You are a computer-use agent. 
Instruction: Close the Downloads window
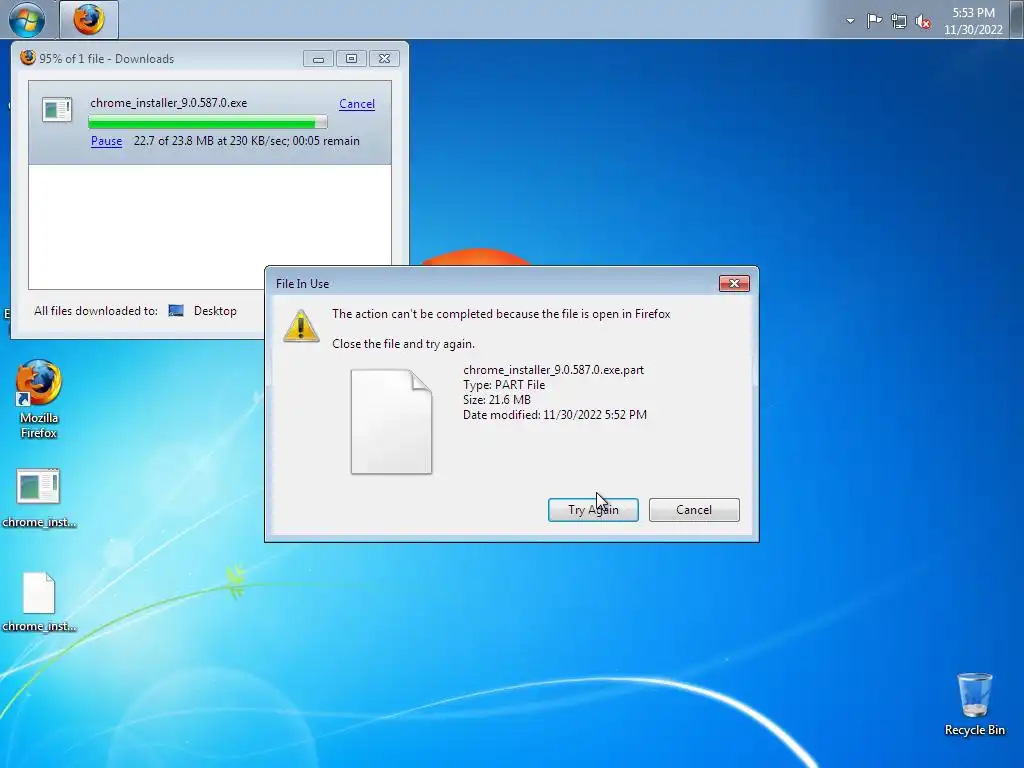[x=385, y=59]
